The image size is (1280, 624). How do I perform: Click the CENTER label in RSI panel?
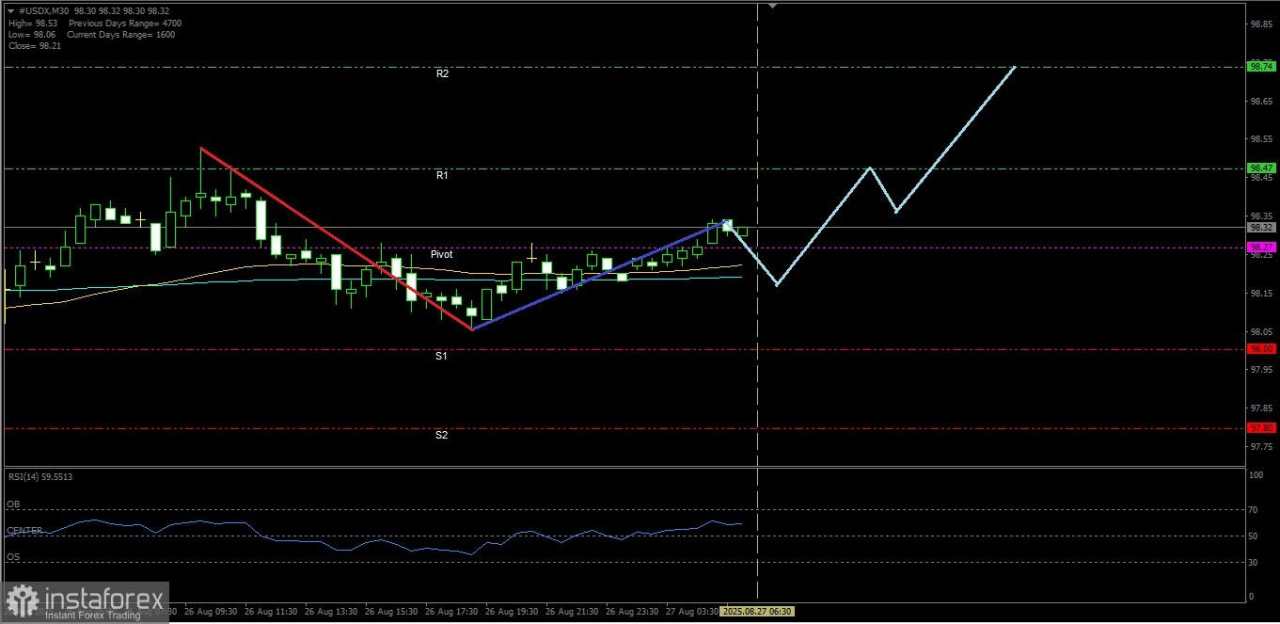[x=24, y=530]
